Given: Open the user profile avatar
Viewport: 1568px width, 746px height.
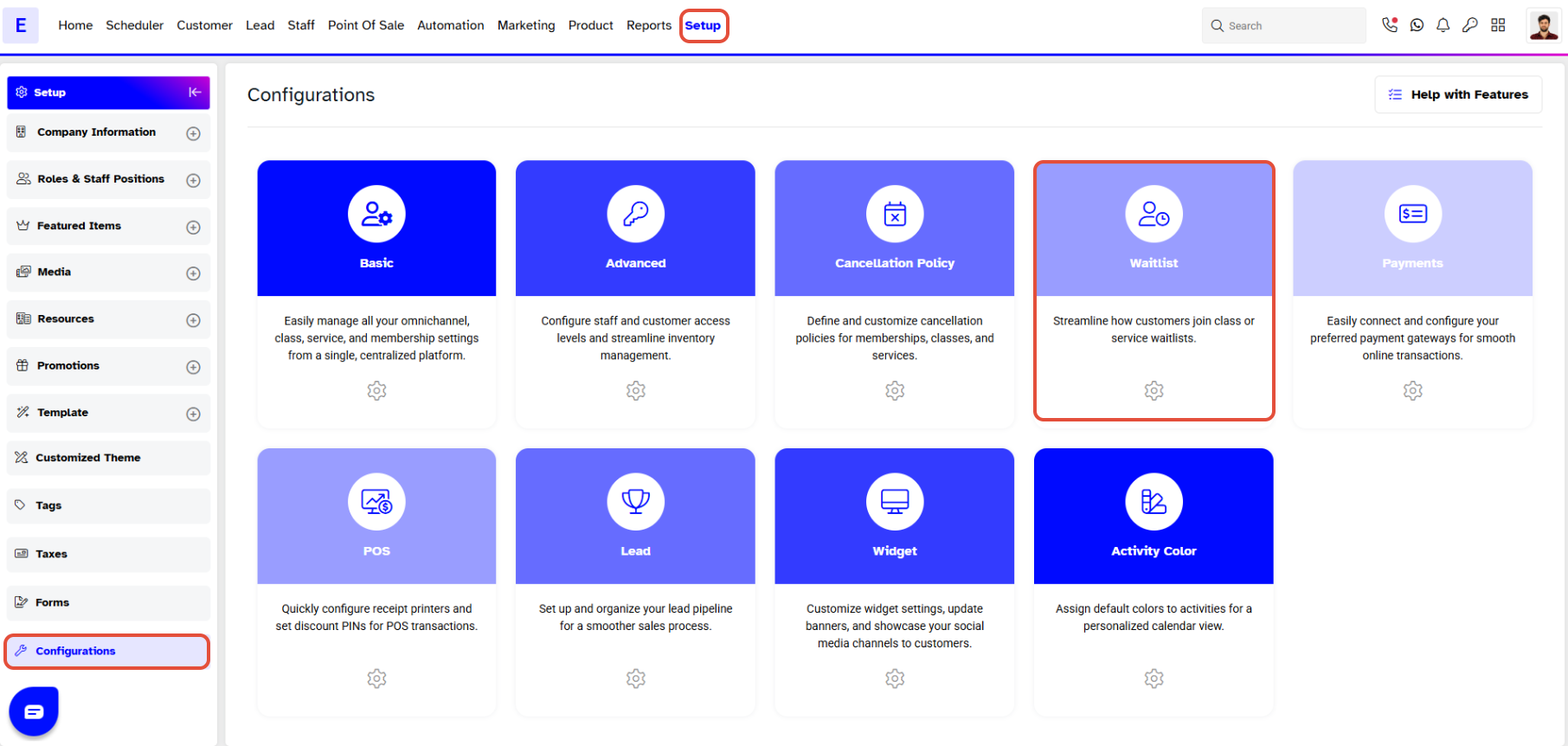Looking at the screenshot, I should (x=1544, y=25).
